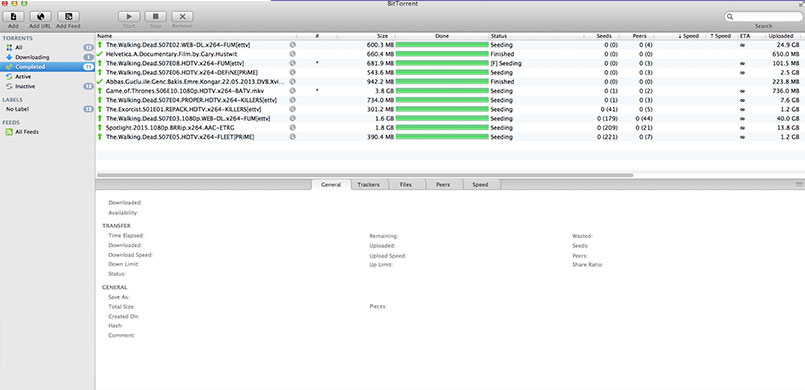Click the 24.9 GB uploaded value

coord(789,45)
